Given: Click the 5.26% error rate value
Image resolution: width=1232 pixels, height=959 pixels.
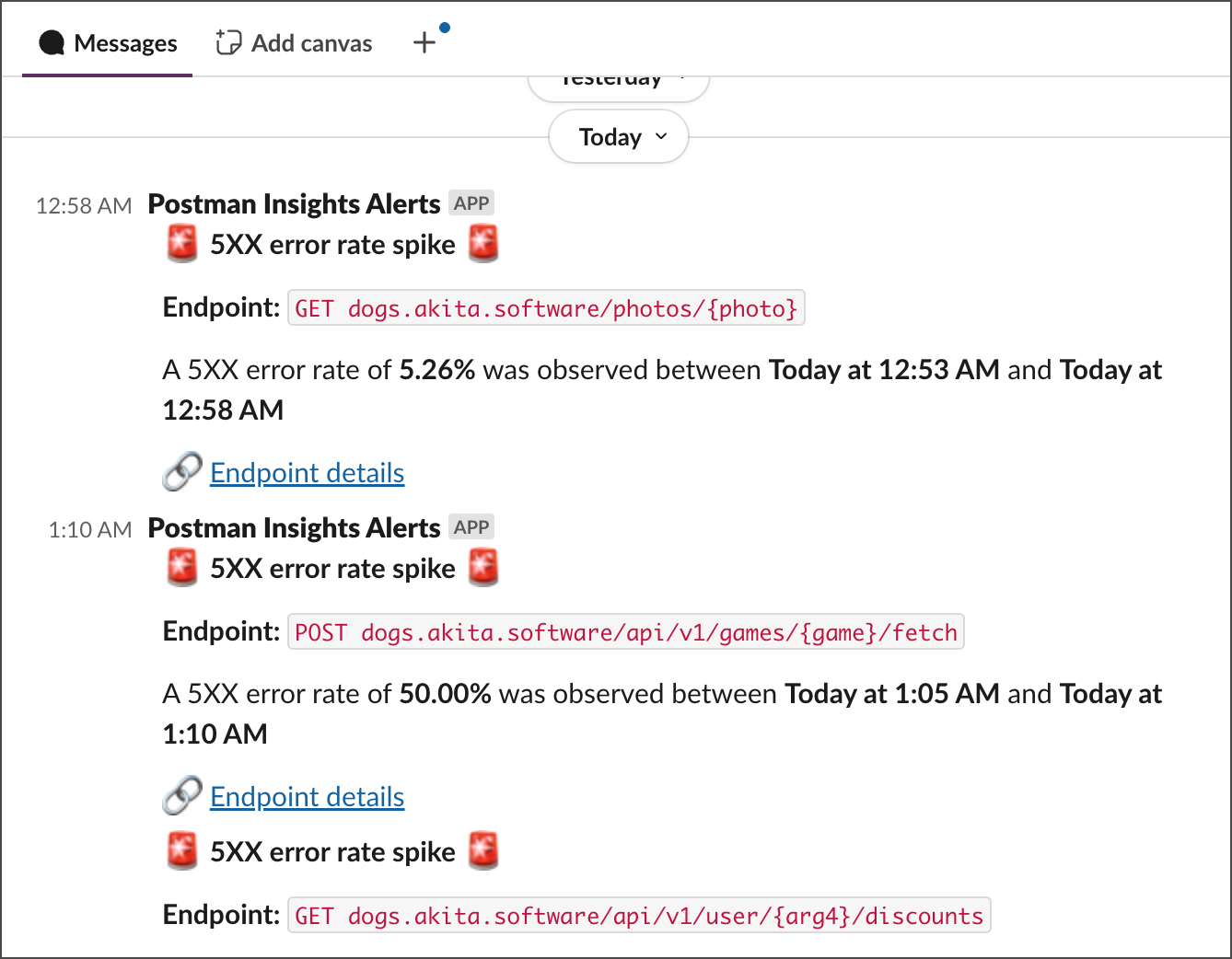Looking at the screenshot, I should coord(437,370).
